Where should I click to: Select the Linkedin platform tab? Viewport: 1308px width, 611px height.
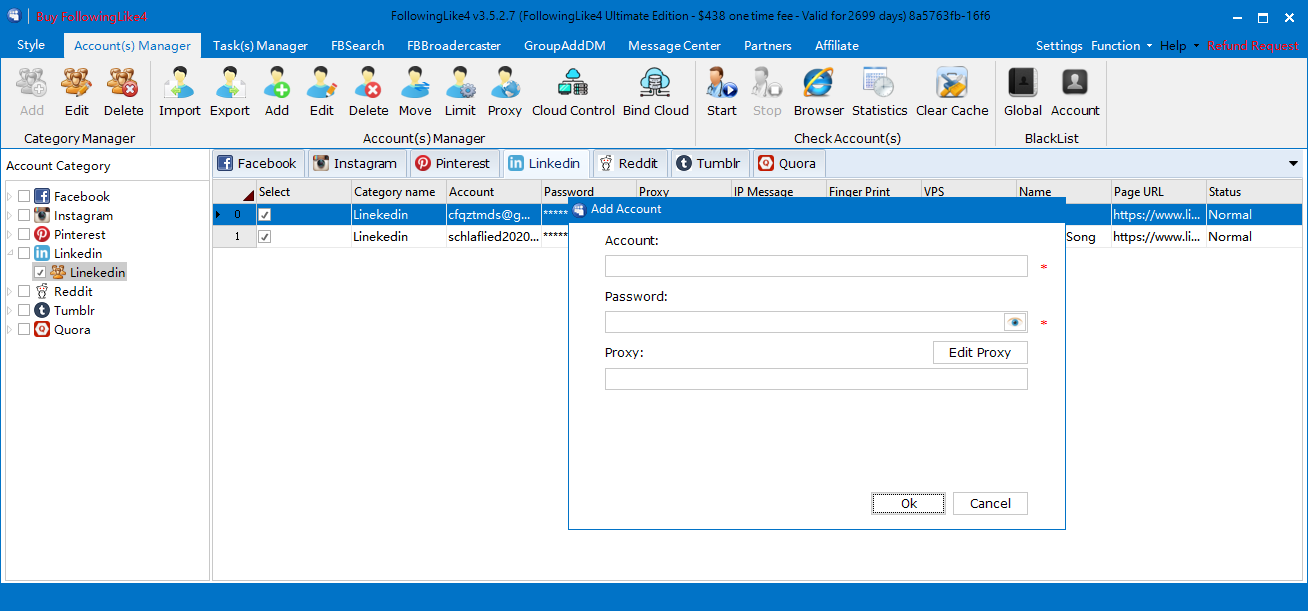(544, 163)
